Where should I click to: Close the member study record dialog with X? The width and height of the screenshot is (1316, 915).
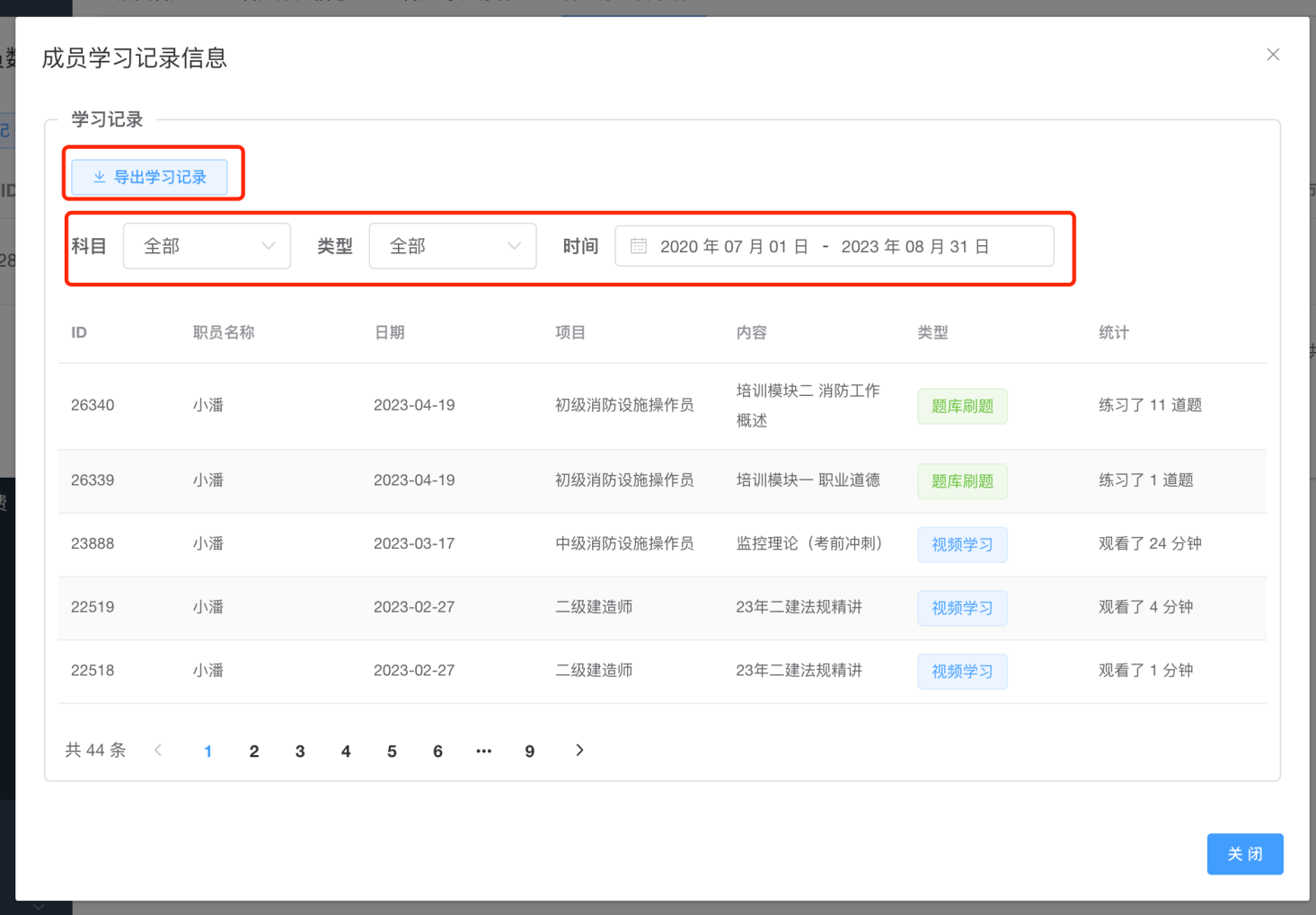click(x=1273, y=55)
